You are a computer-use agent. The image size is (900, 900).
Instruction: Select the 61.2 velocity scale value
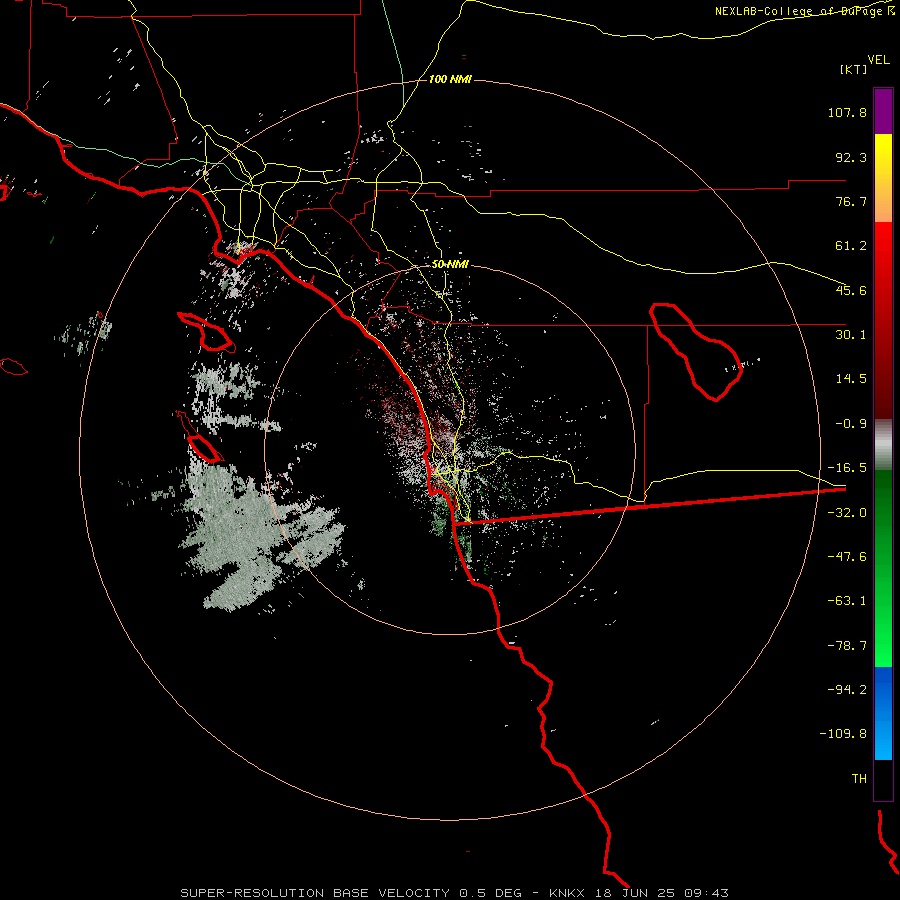[851, 246]
